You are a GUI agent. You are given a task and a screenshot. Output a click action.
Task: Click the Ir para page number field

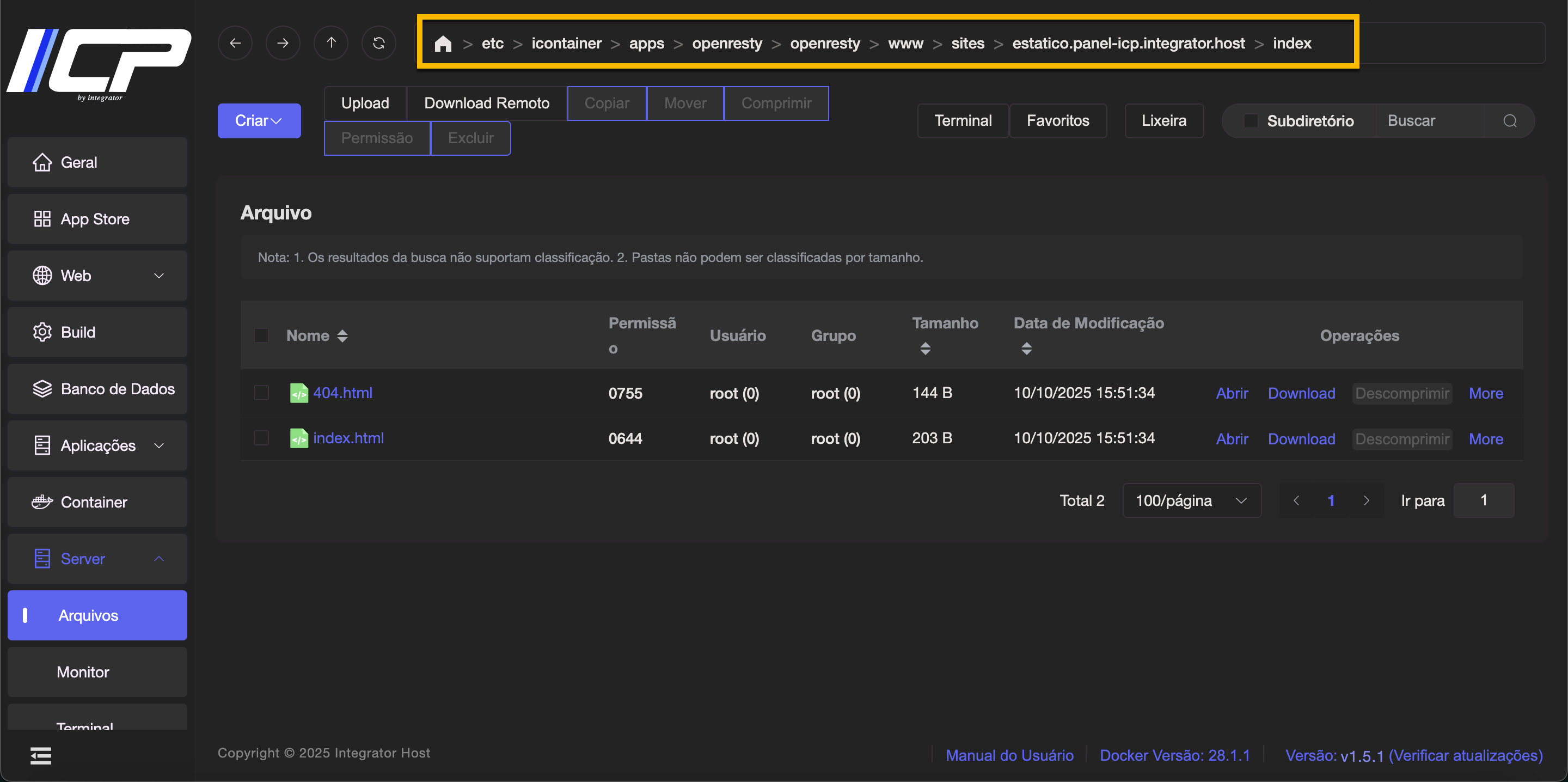tap(1483, 500)
